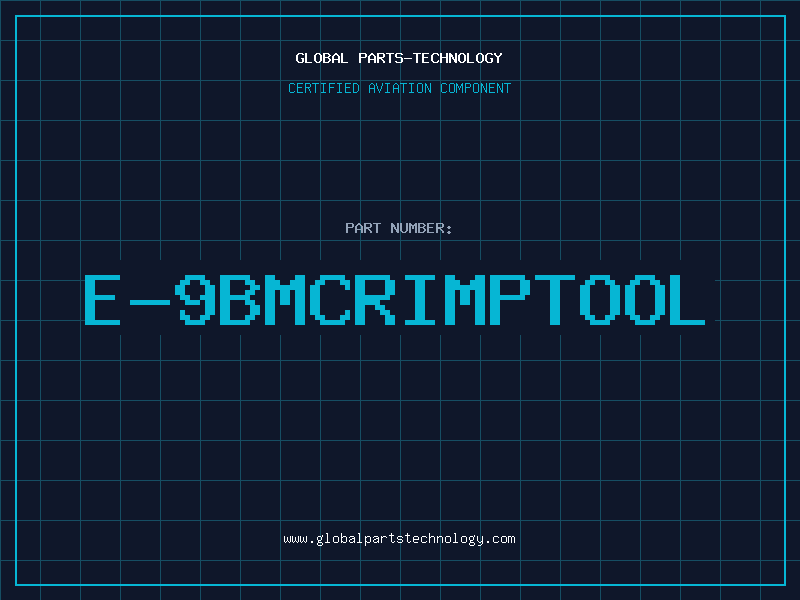Select the part number E-9BMCRIMPTOOL

pos(395,299)
